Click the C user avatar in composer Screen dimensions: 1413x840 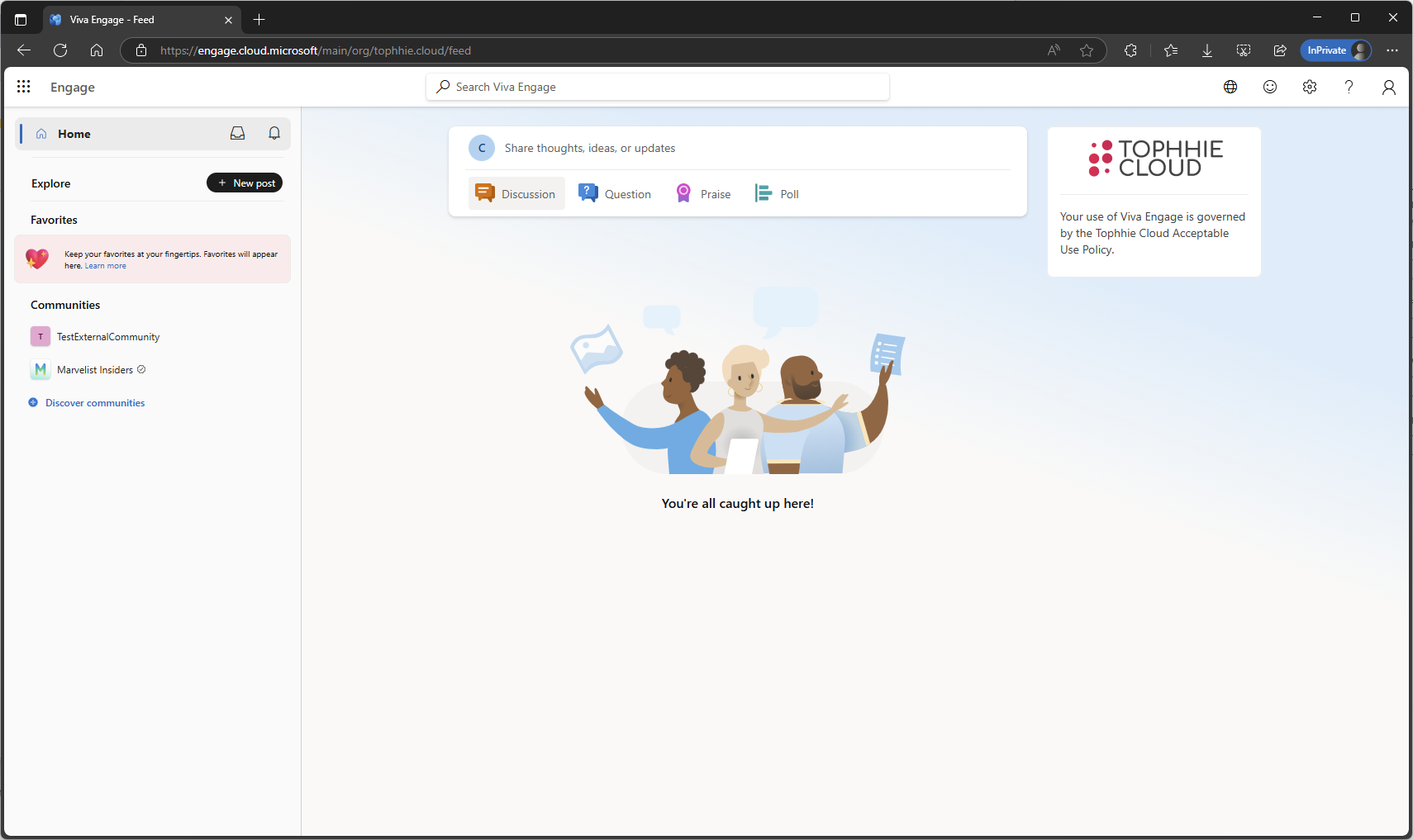pyautogui.click(x=482, y=148)
